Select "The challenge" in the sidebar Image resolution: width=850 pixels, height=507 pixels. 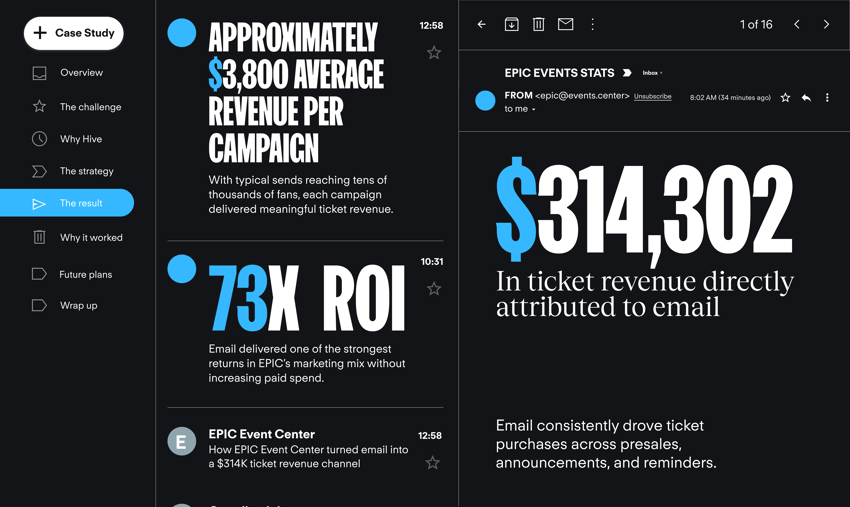click(90, 107)
